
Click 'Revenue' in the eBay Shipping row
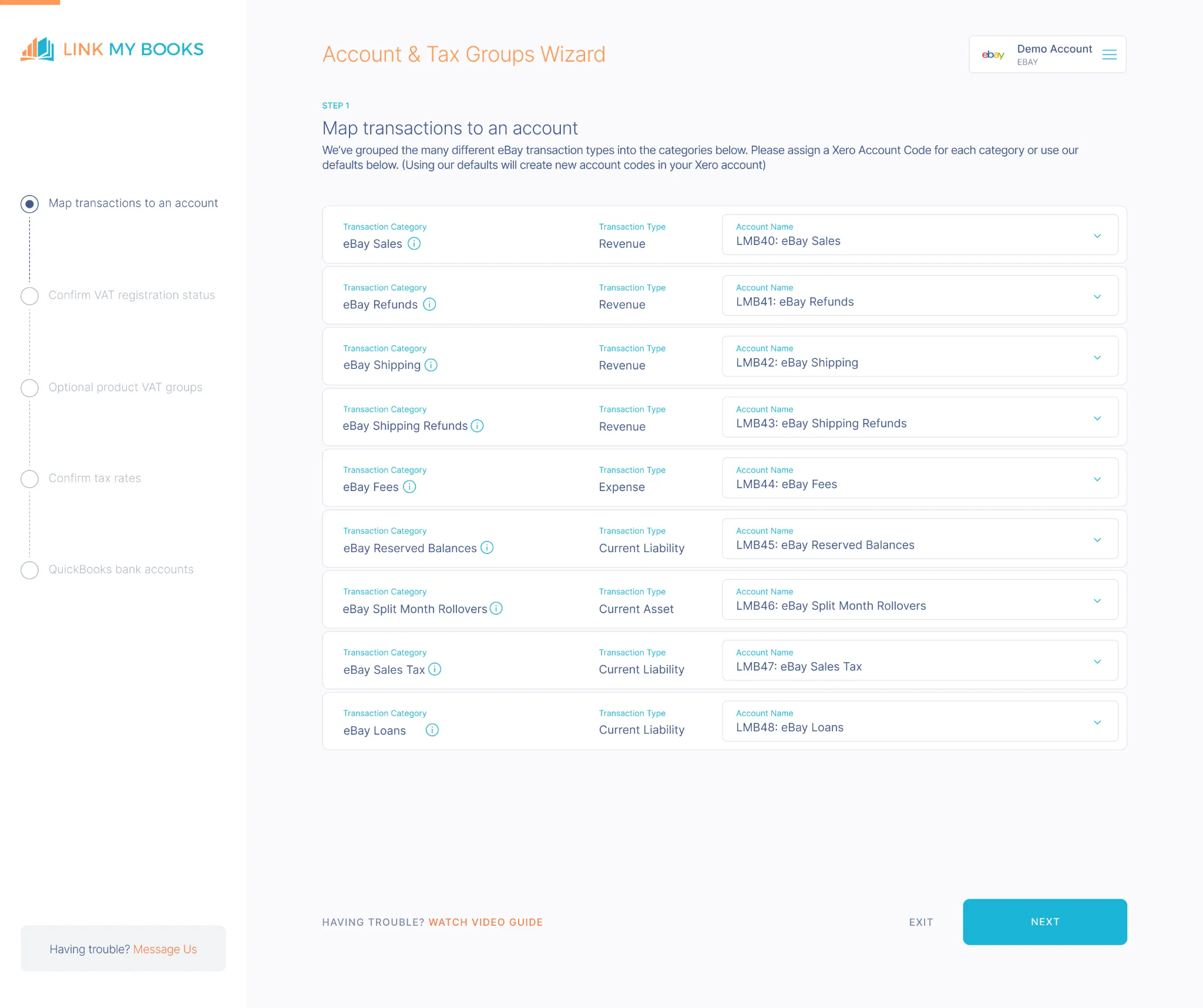[x=622, y=365]
